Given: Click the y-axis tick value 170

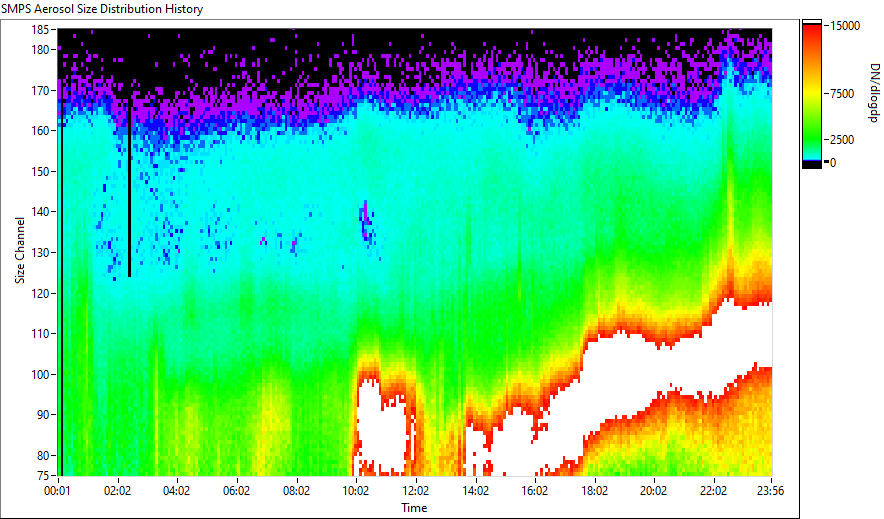Looking at the screenshot, I should point(40,90).
